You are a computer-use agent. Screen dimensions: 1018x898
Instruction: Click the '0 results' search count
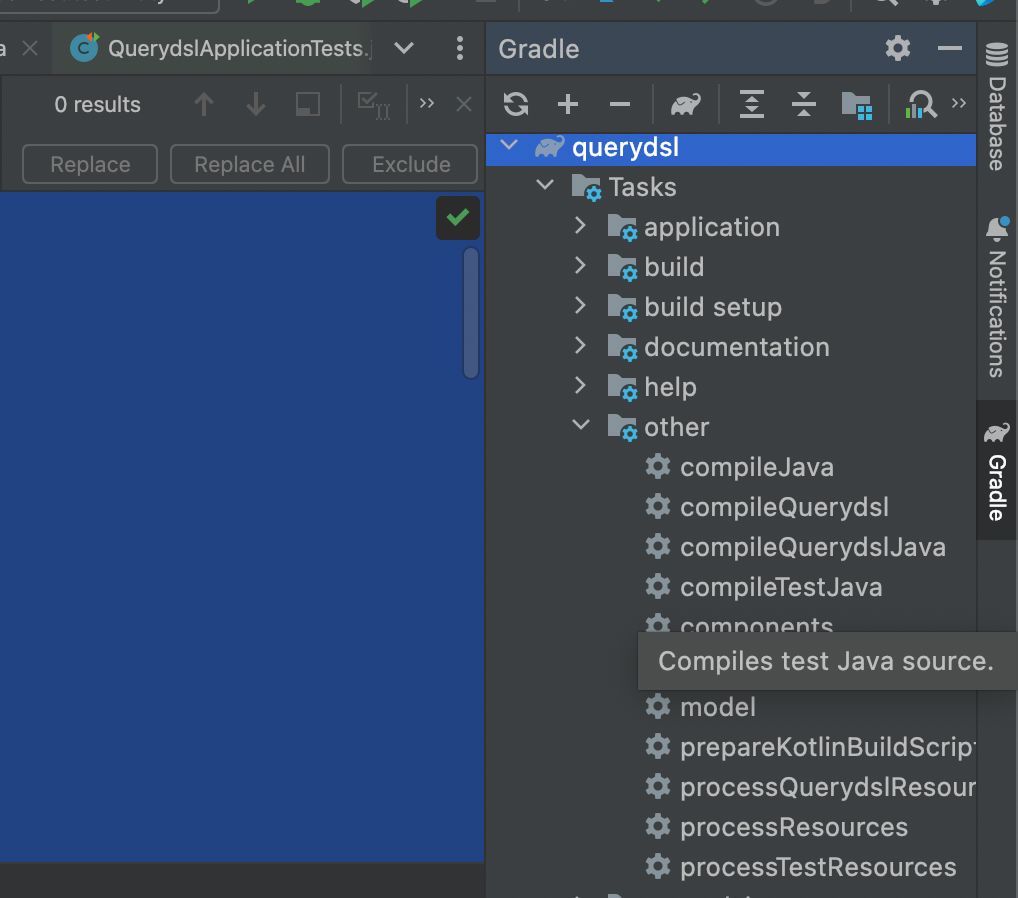(x=97, y=105)
